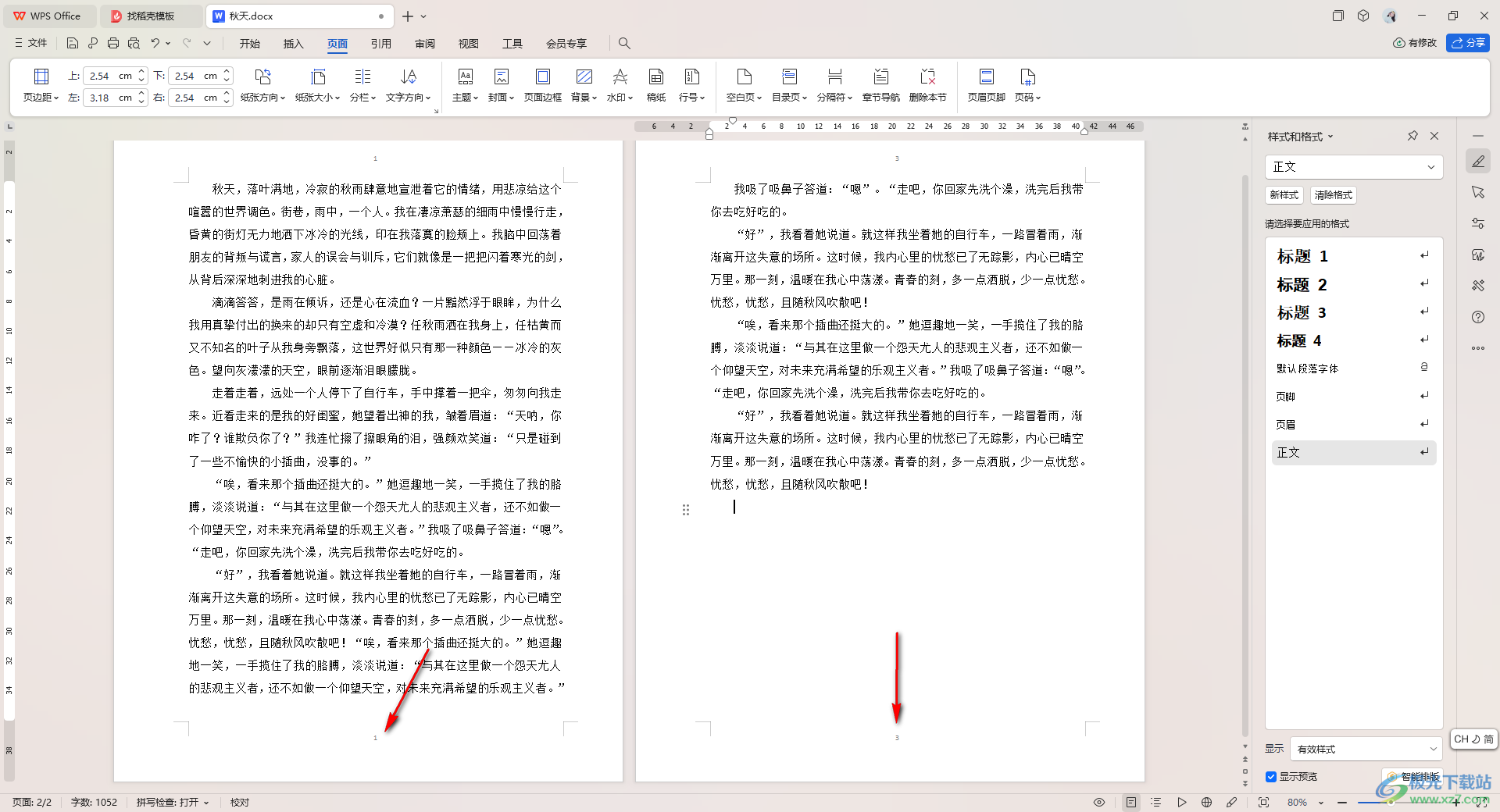The image size is (1500, 812).
Task: Click the undo icon
Action: coord(155,43)
